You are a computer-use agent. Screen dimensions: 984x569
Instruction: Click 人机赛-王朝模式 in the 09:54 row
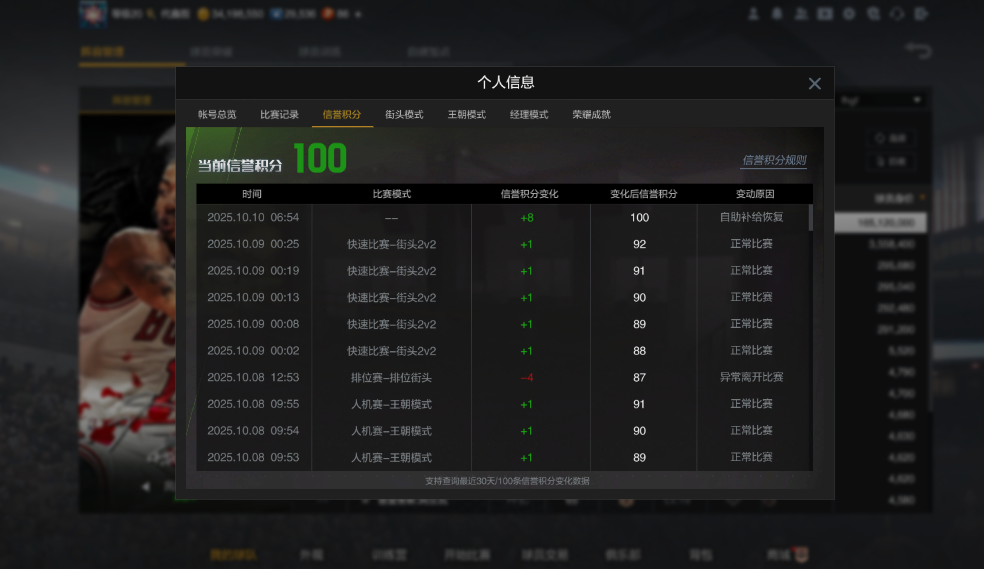391,431
